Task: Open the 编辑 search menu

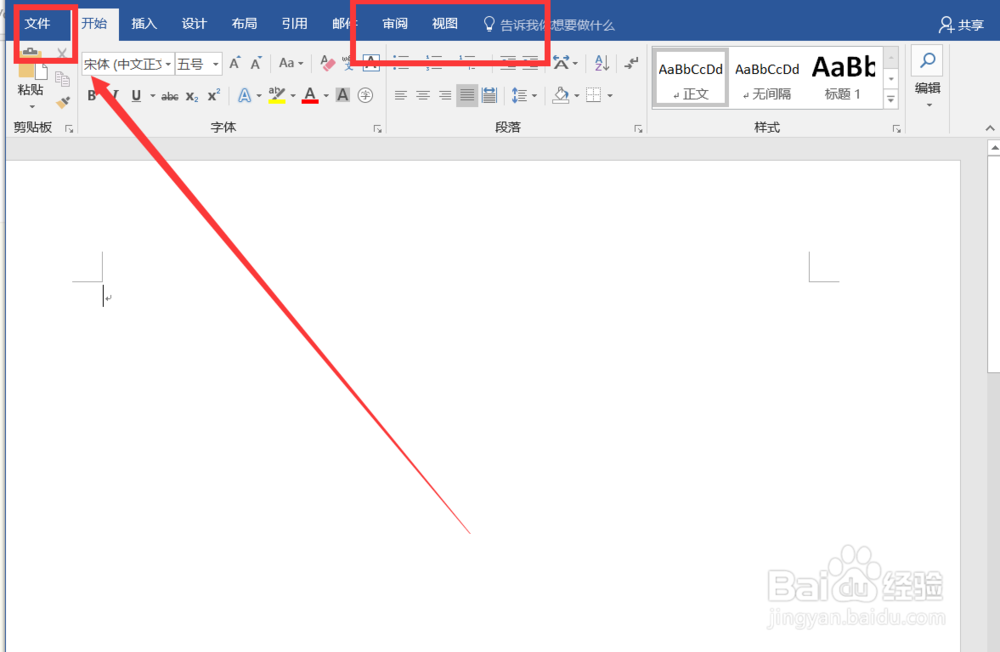Action: point(928,77)
